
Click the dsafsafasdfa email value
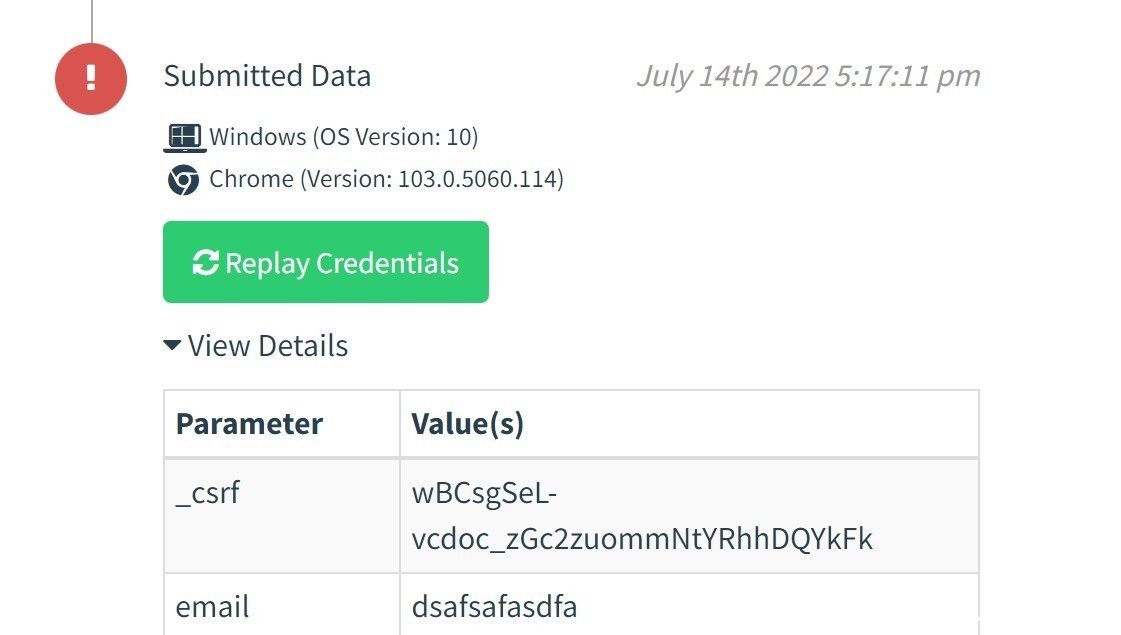pos(495,606)
